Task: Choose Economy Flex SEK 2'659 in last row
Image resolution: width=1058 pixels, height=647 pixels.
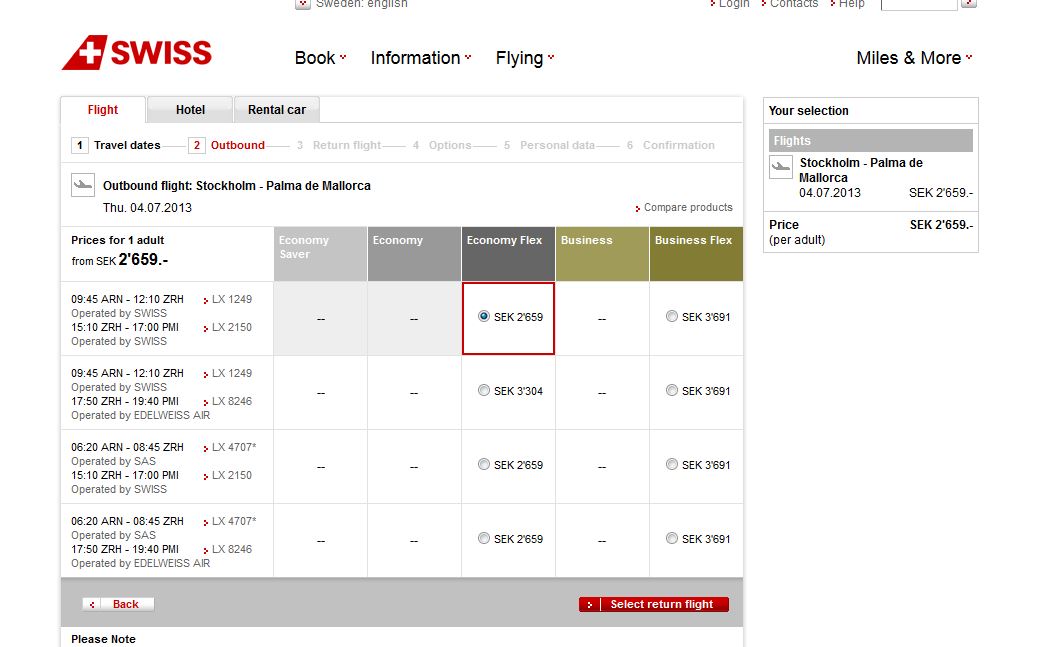Action: click(x=485, y=539)
